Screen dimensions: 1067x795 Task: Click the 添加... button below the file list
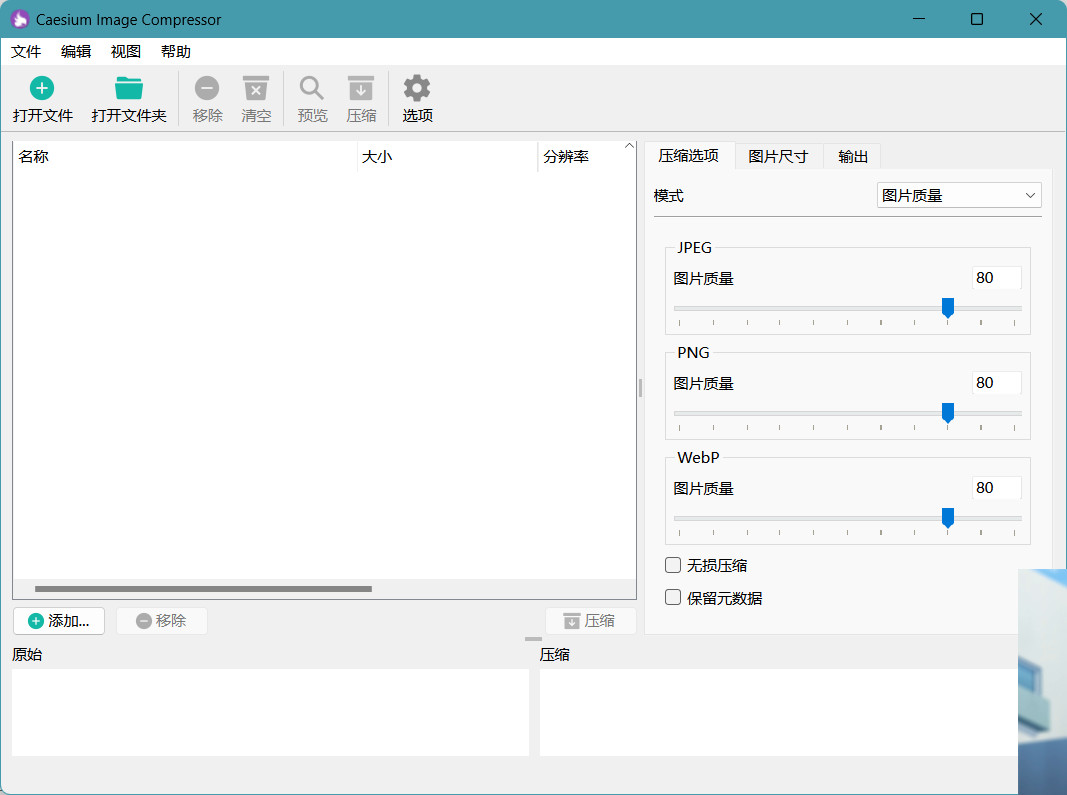click(59, 621)
